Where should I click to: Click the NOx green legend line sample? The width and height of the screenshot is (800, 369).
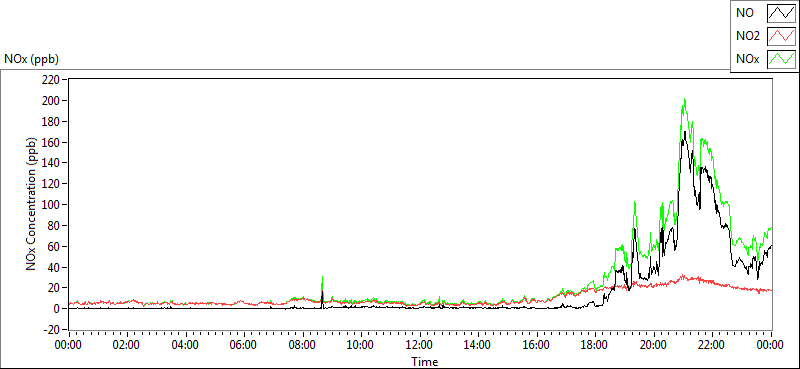pyautogui.click(x=781, y=59)
